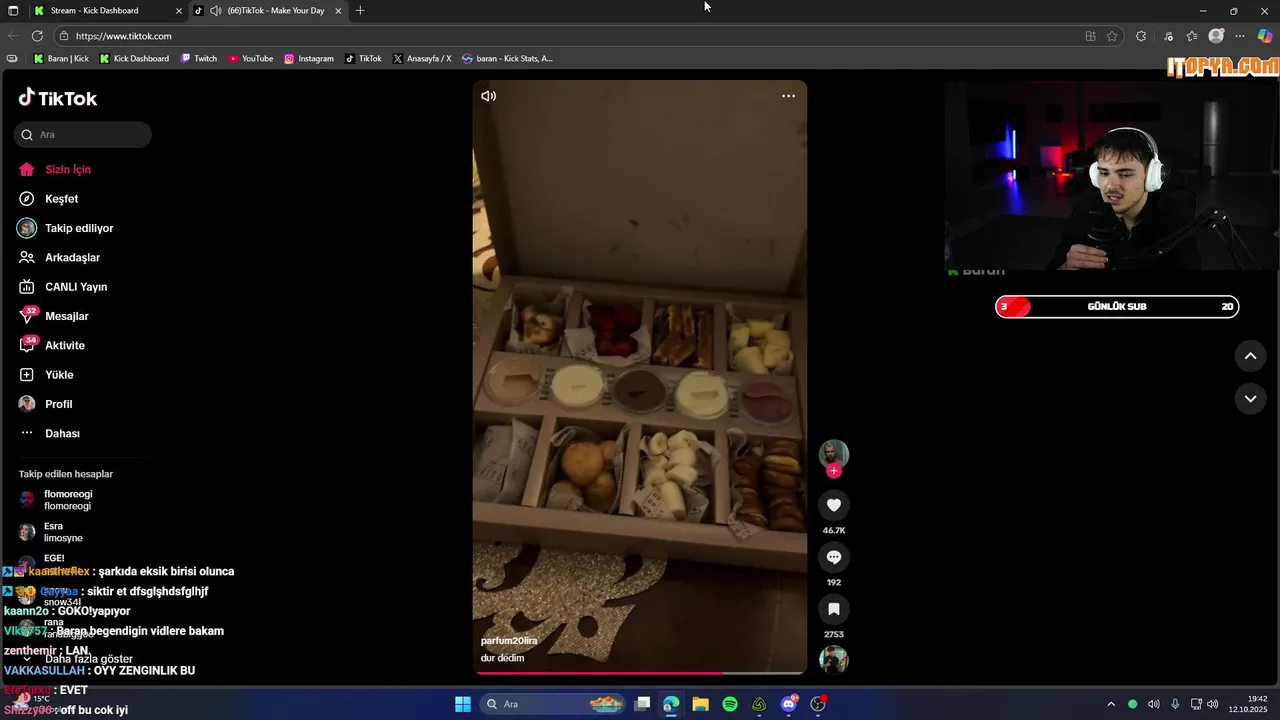Open Edge Settings and more menu
Viewport: 1280px width, 720px height.
1241,36
